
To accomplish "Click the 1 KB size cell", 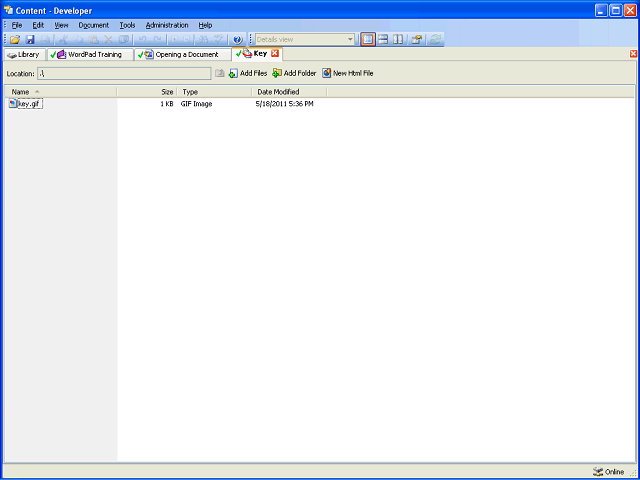I will 167,104.
